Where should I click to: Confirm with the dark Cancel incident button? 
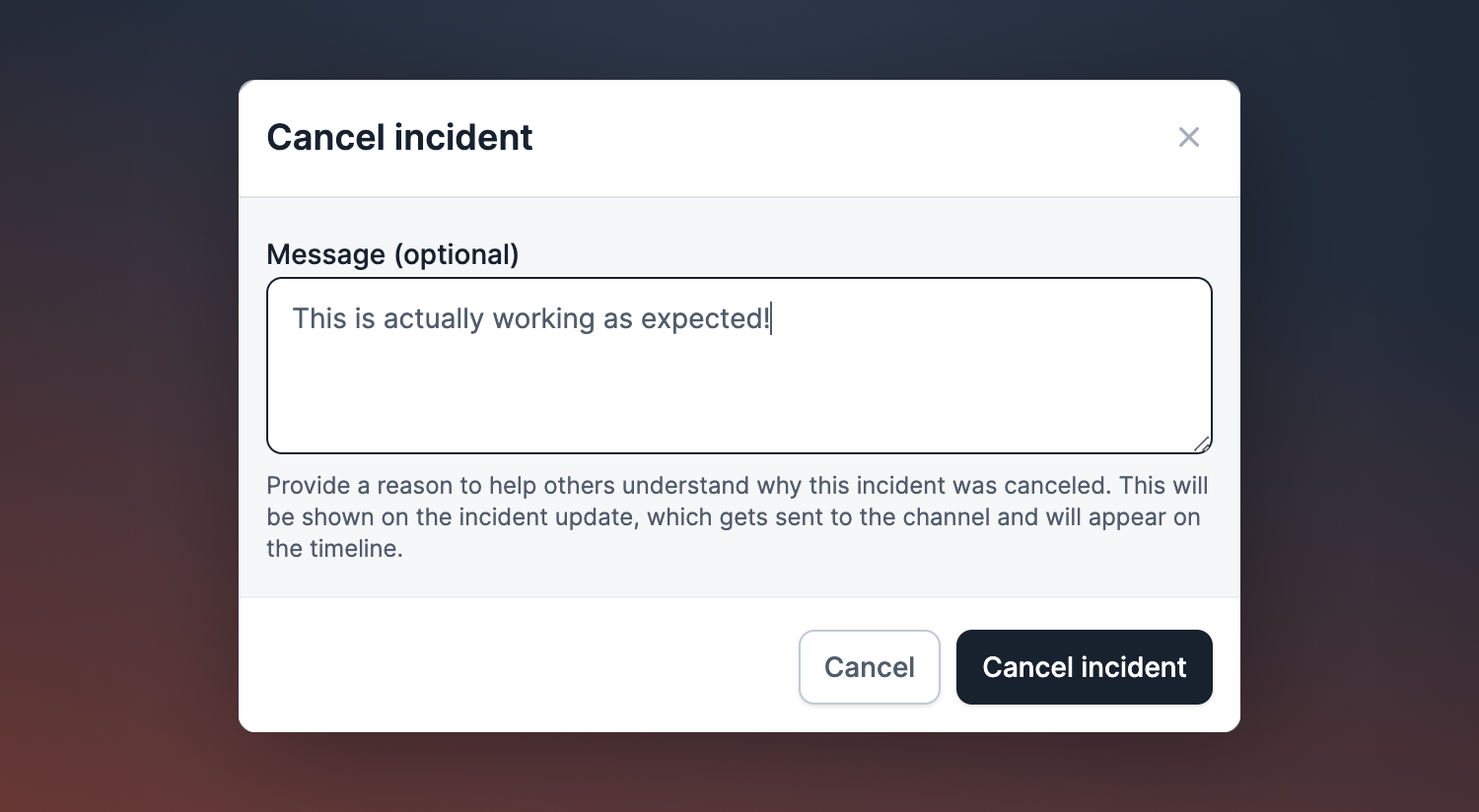pos(1085,667)
